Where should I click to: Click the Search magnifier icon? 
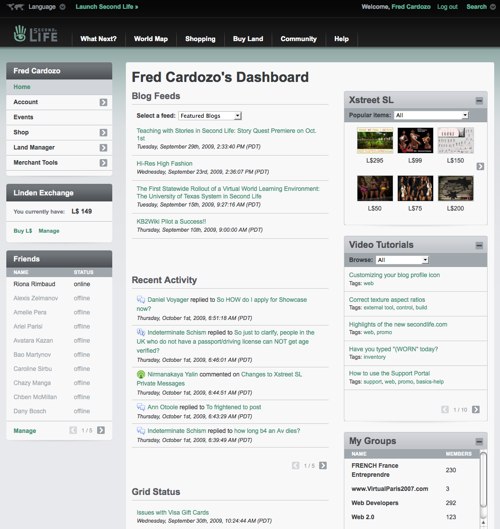point(493,7)
